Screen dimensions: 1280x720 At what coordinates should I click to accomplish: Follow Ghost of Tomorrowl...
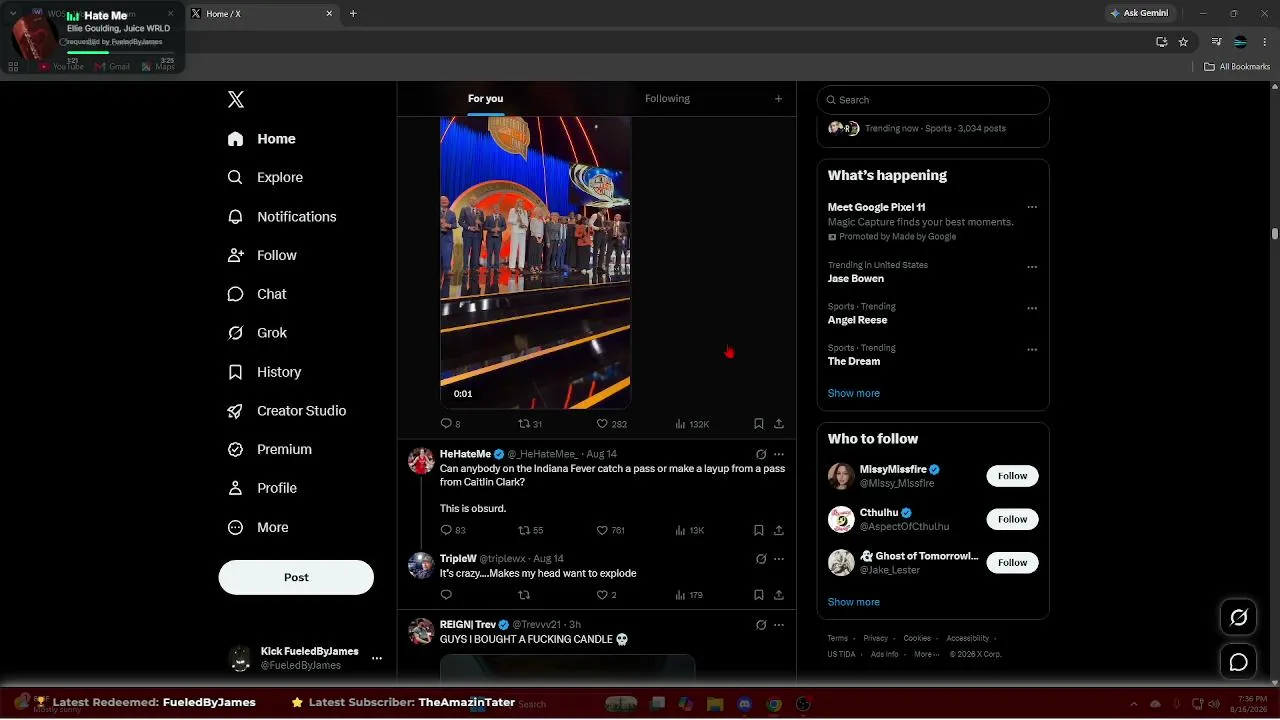coord(1012,563)
